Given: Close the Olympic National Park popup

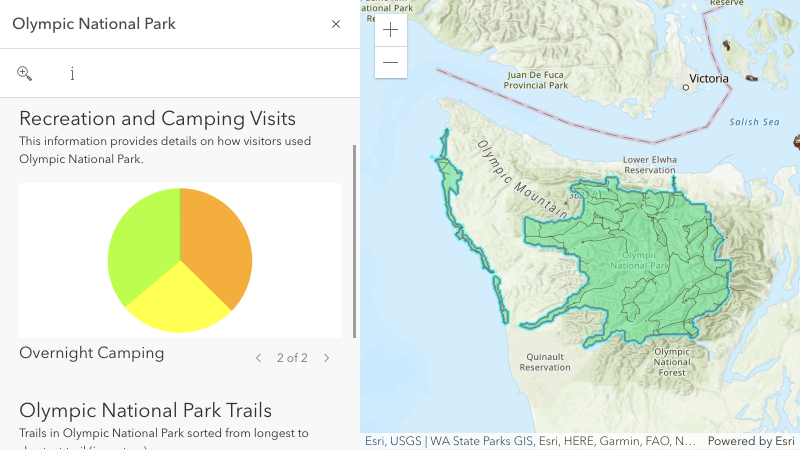Looking at the screenshot, I should tap(336, 24).
